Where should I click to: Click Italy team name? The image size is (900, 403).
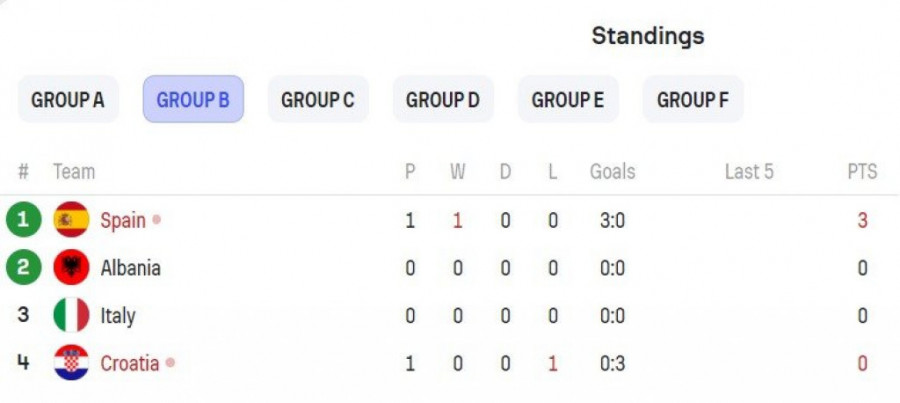(118, 315)
